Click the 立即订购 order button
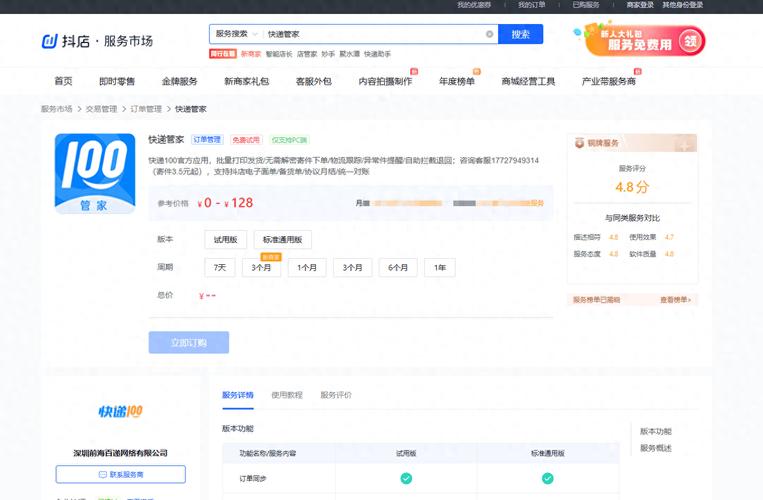Screen dimensions: 763x500 (x=189, y=342)
